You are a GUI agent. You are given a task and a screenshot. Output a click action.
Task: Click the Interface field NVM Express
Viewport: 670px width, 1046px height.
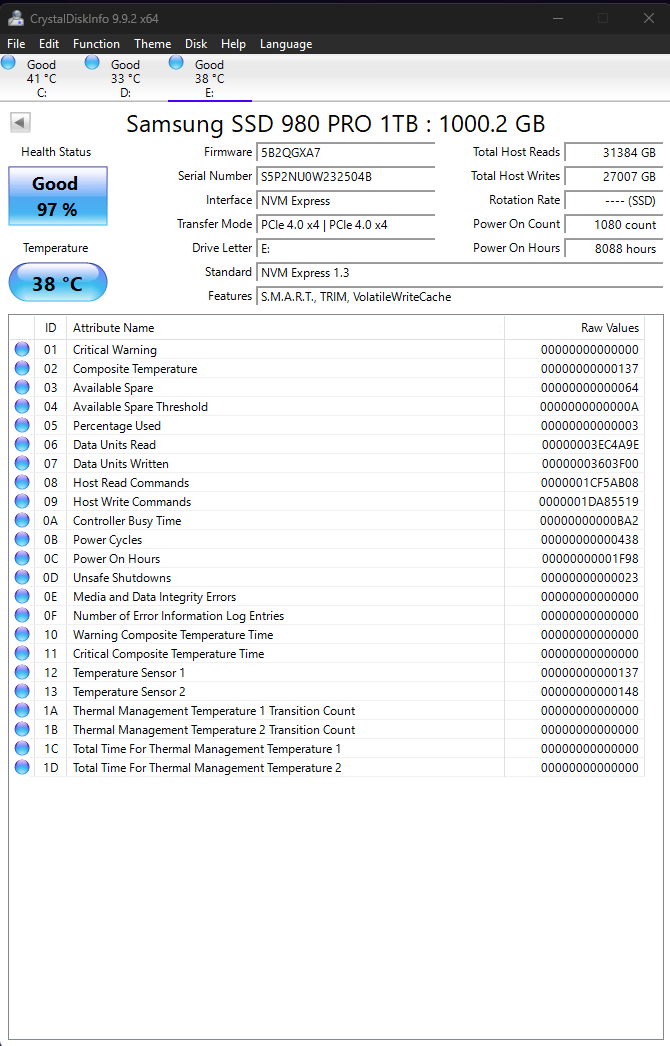(346, 200)
